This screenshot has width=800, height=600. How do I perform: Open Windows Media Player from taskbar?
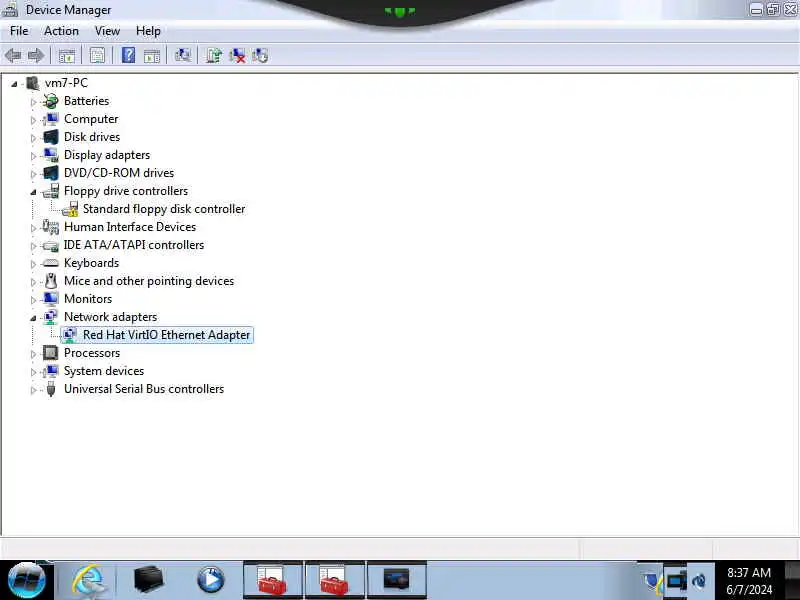(211, 580)
